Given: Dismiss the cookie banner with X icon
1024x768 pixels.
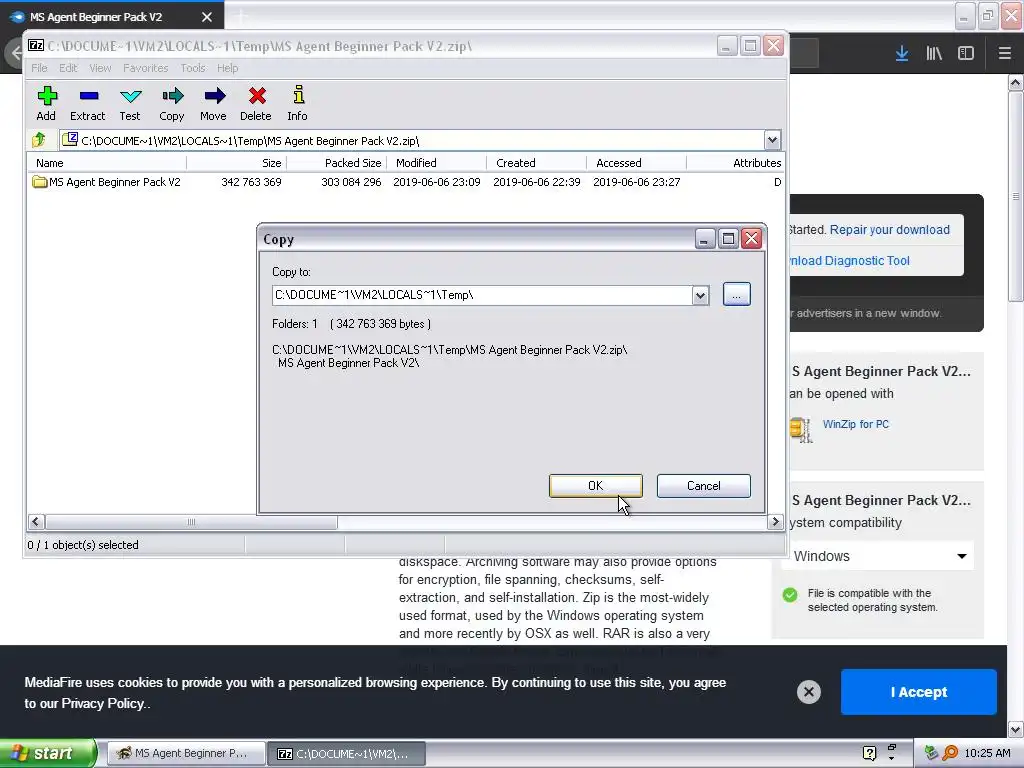Looking at the screenshot, I should [808, 692].
